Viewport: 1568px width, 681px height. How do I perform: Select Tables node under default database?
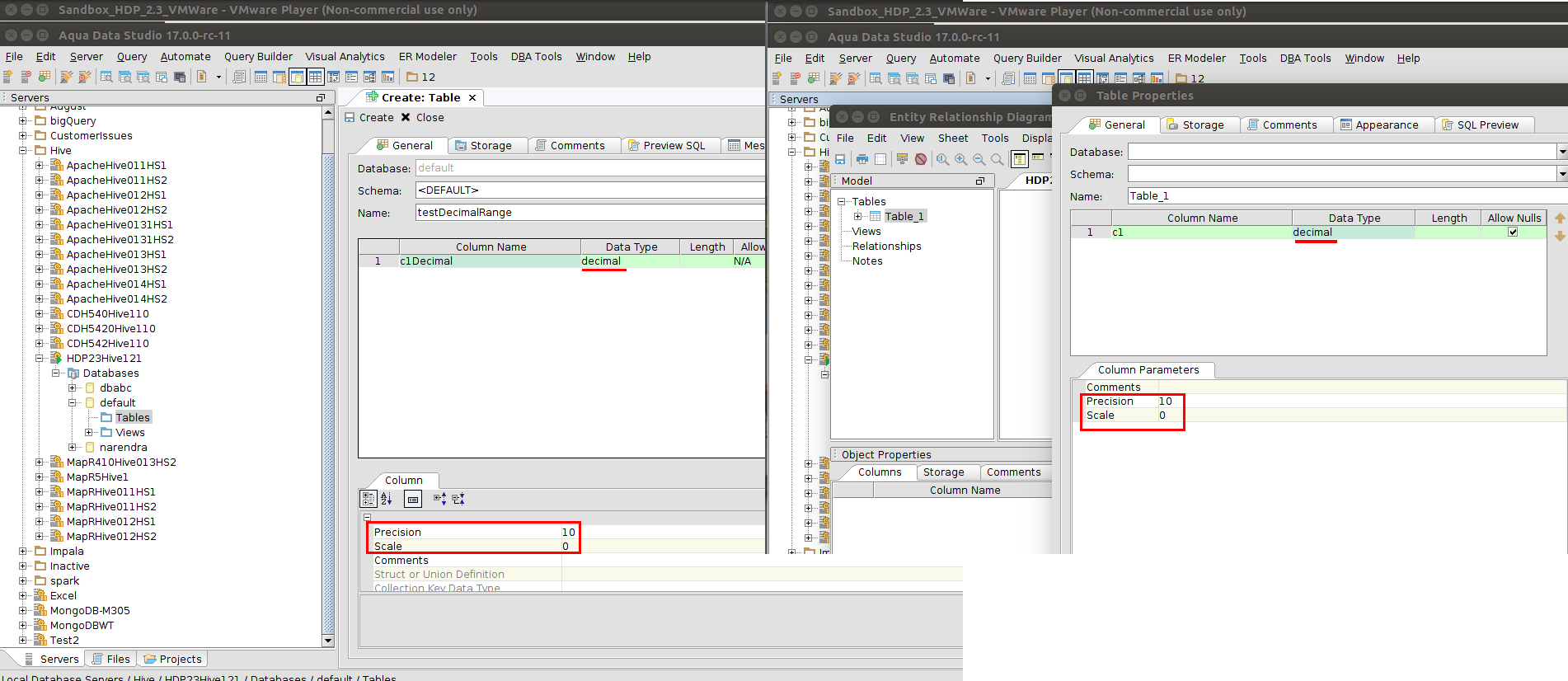point(133,418)
